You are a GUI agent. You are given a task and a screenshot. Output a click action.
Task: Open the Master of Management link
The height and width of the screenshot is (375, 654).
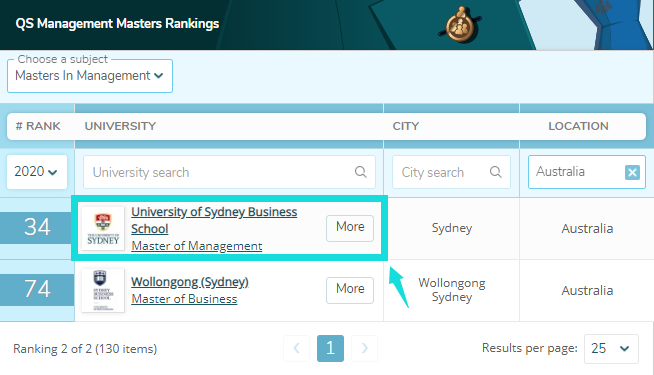pos(197,246)
